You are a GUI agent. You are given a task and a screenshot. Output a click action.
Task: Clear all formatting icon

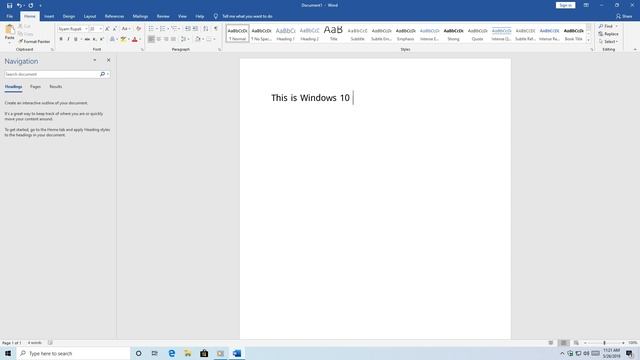click(x=138, y=29)
